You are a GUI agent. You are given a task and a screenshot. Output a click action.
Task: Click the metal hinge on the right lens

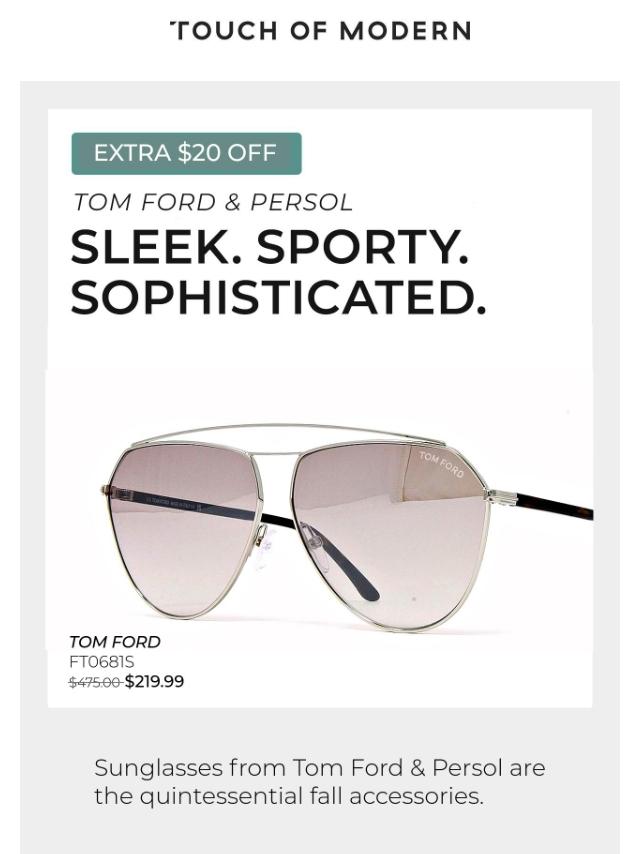pyautogui.click(x=498, y=496)
